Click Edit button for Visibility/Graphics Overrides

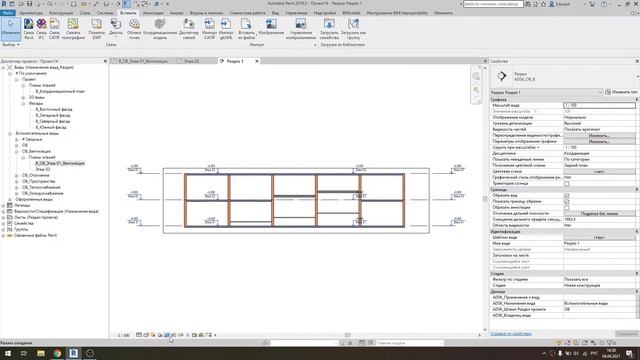coord(599,136)
